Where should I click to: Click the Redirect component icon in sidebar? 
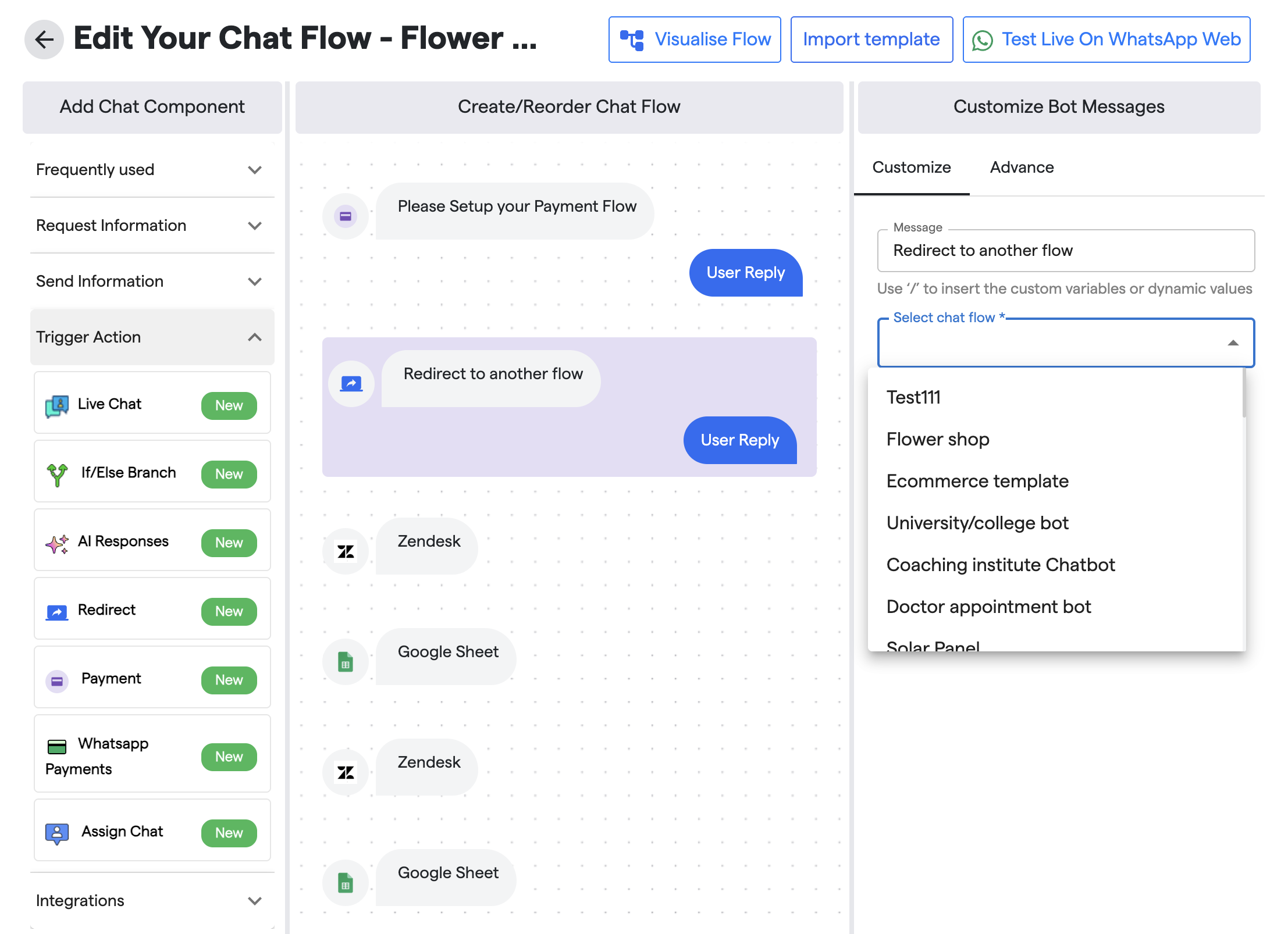(57, 612)
